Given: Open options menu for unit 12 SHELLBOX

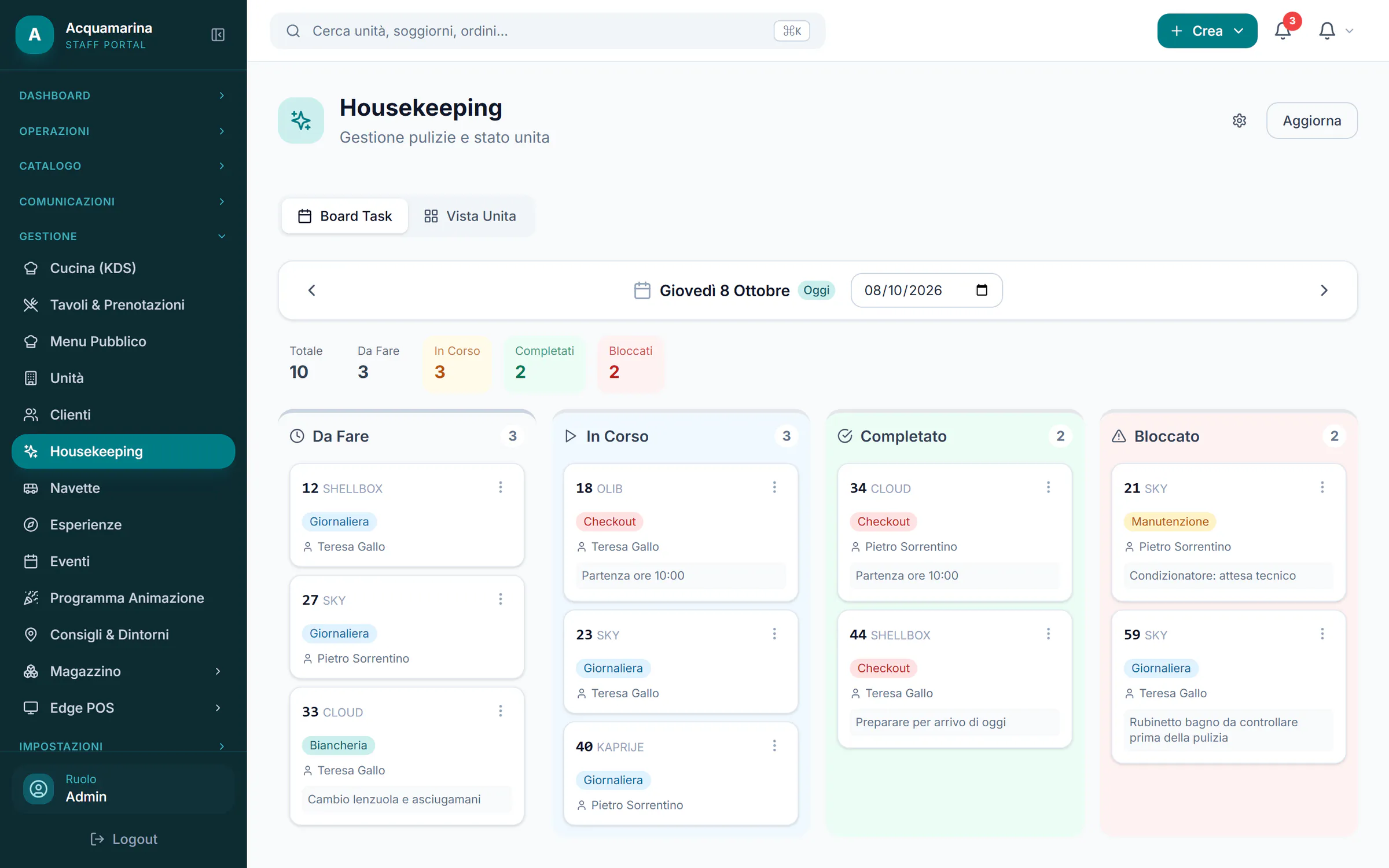Looking at the screenshot, I should click(x=501, y=487).
